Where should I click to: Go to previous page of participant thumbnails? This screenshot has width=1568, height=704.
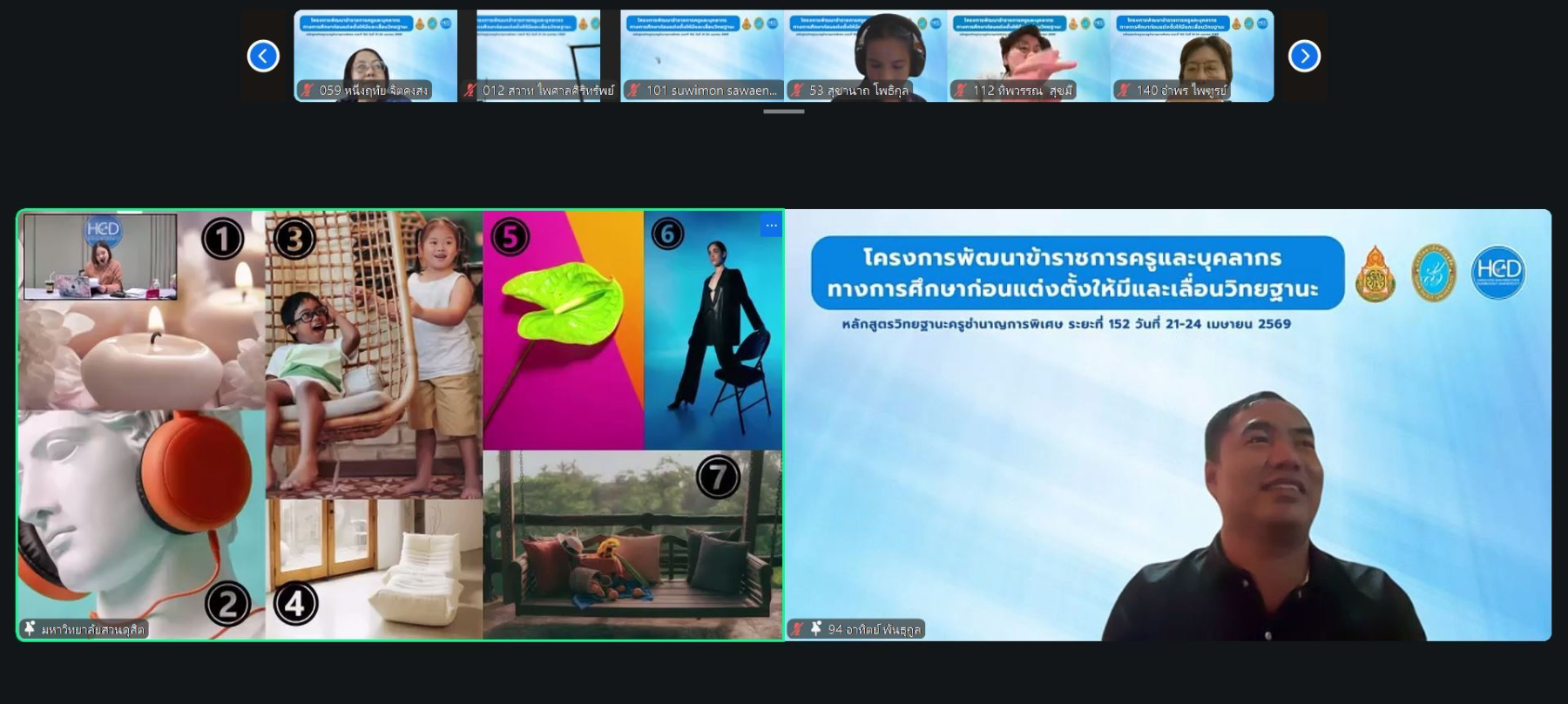(263, 56)
